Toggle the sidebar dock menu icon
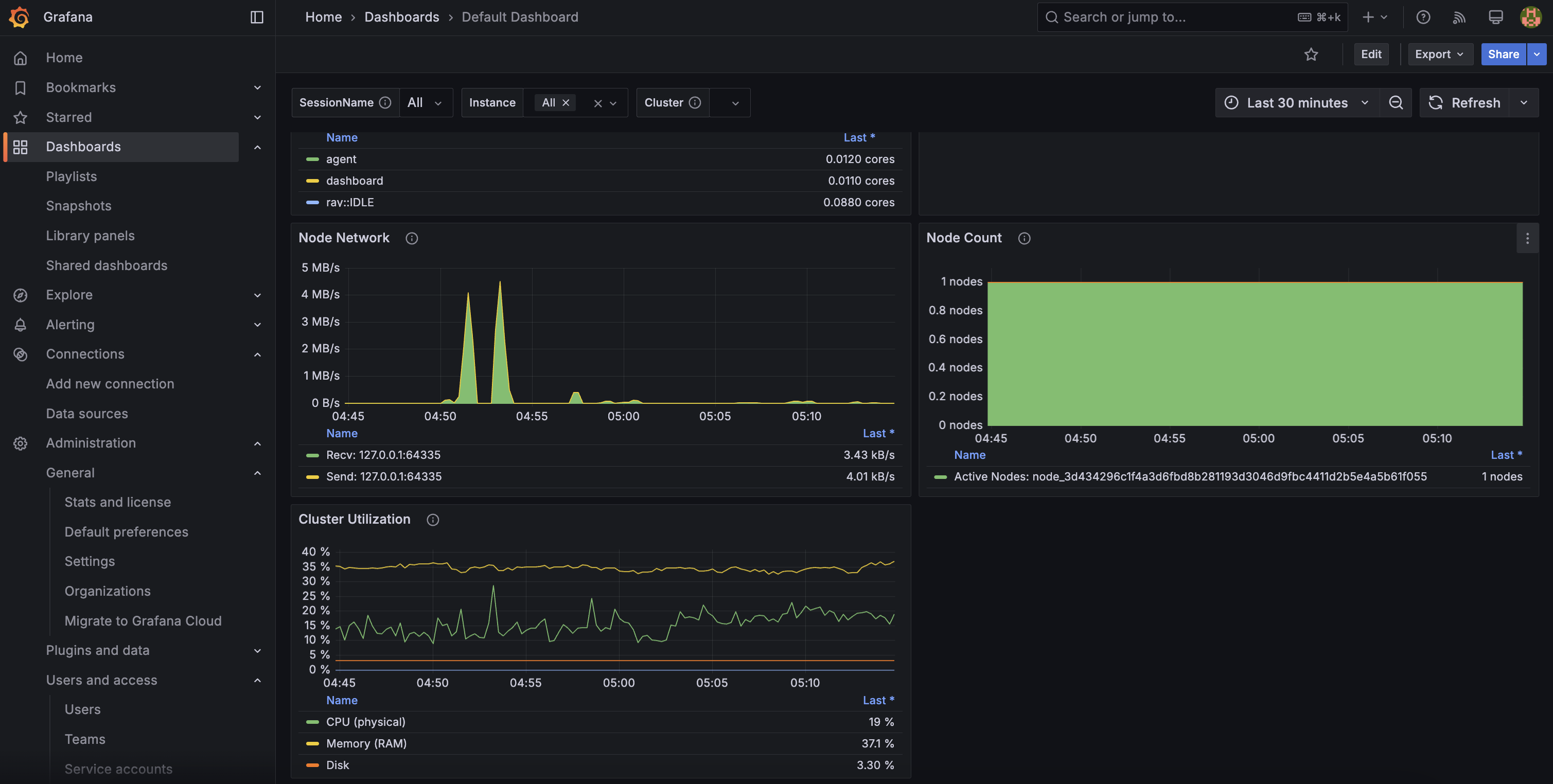This screenshot has width=1553, height=784. (x=257, y=17)
